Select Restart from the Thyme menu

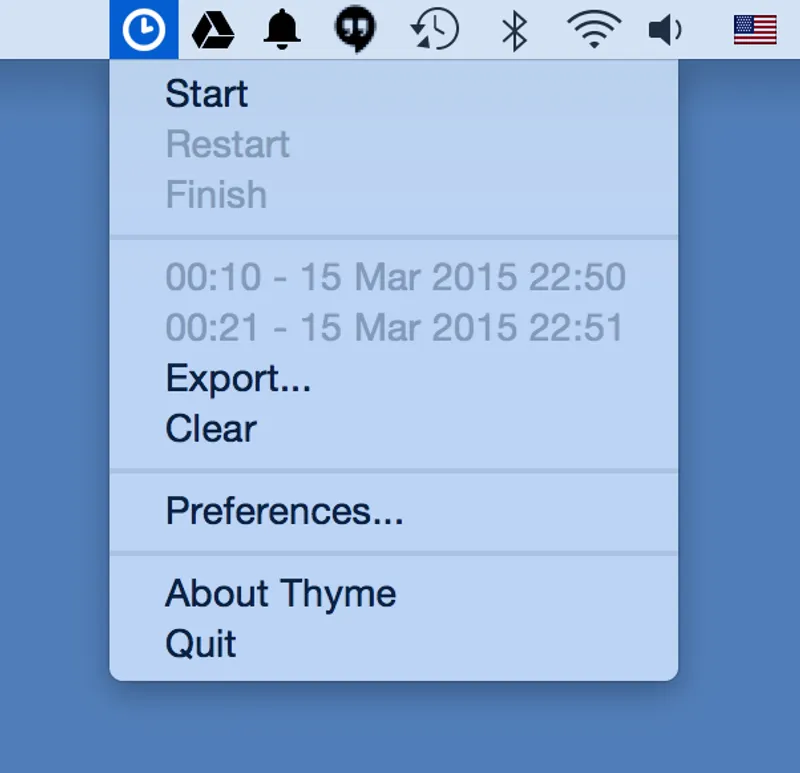pyautogui.click(x=228, y=144)
